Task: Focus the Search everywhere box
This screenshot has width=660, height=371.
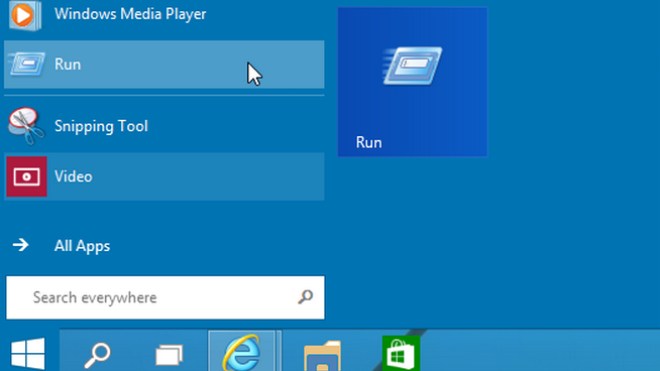Action: point(165,297)
